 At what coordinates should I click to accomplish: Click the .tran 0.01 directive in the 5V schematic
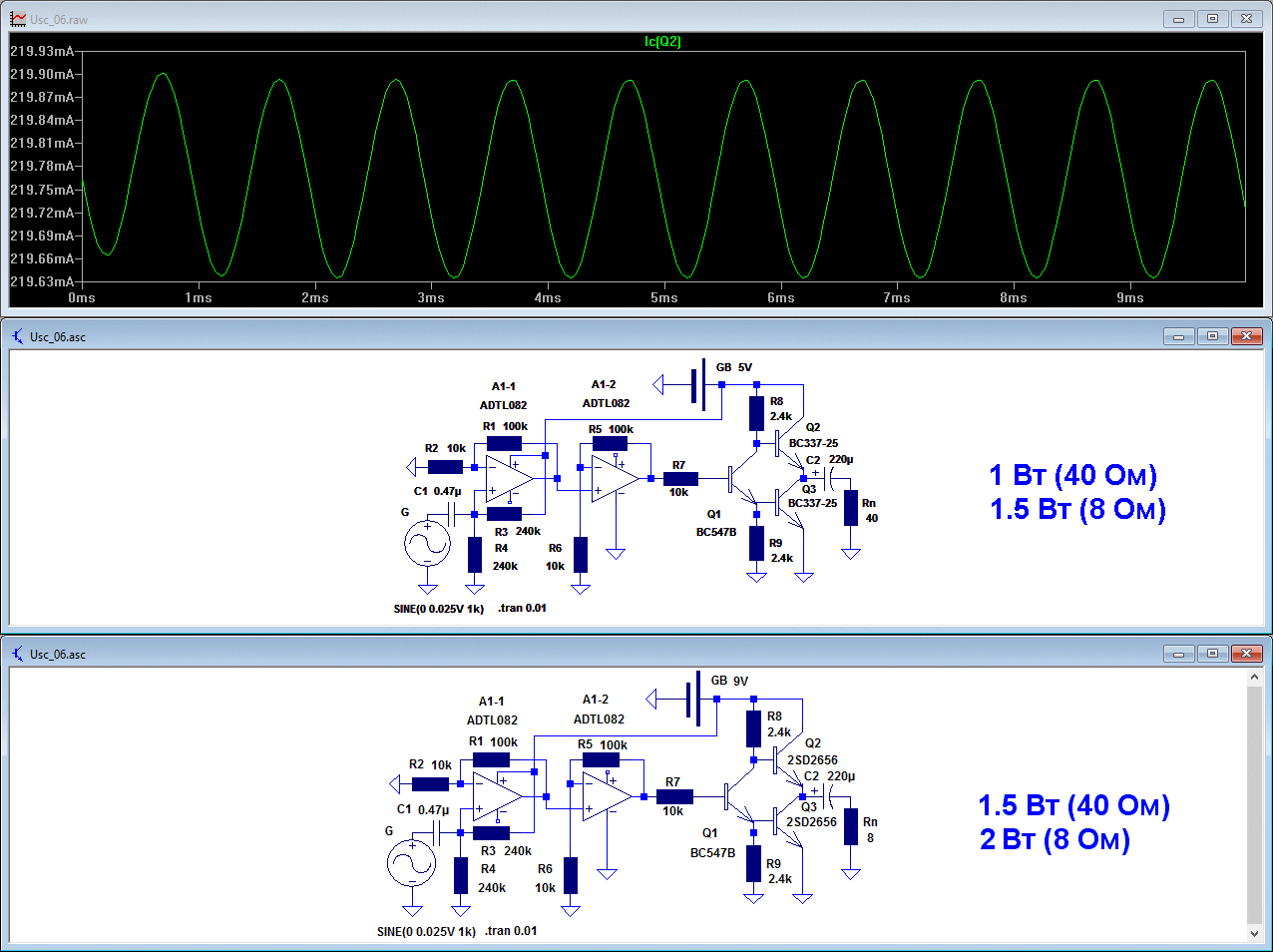click(522, 608)
